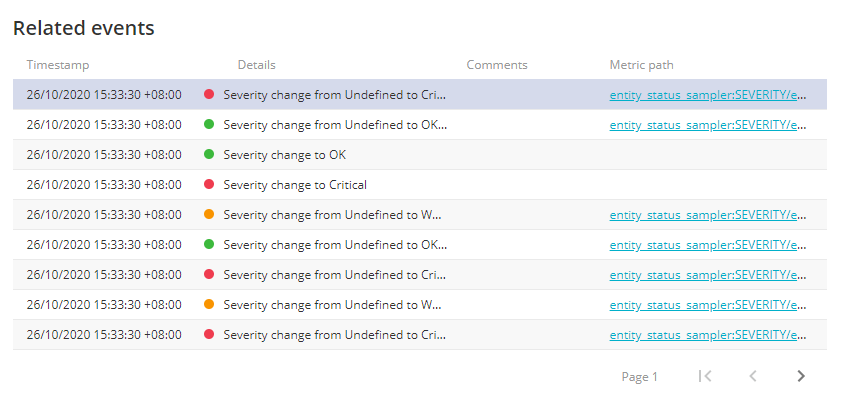
Task: Click the previous page arrow
Action: point(753,376)
